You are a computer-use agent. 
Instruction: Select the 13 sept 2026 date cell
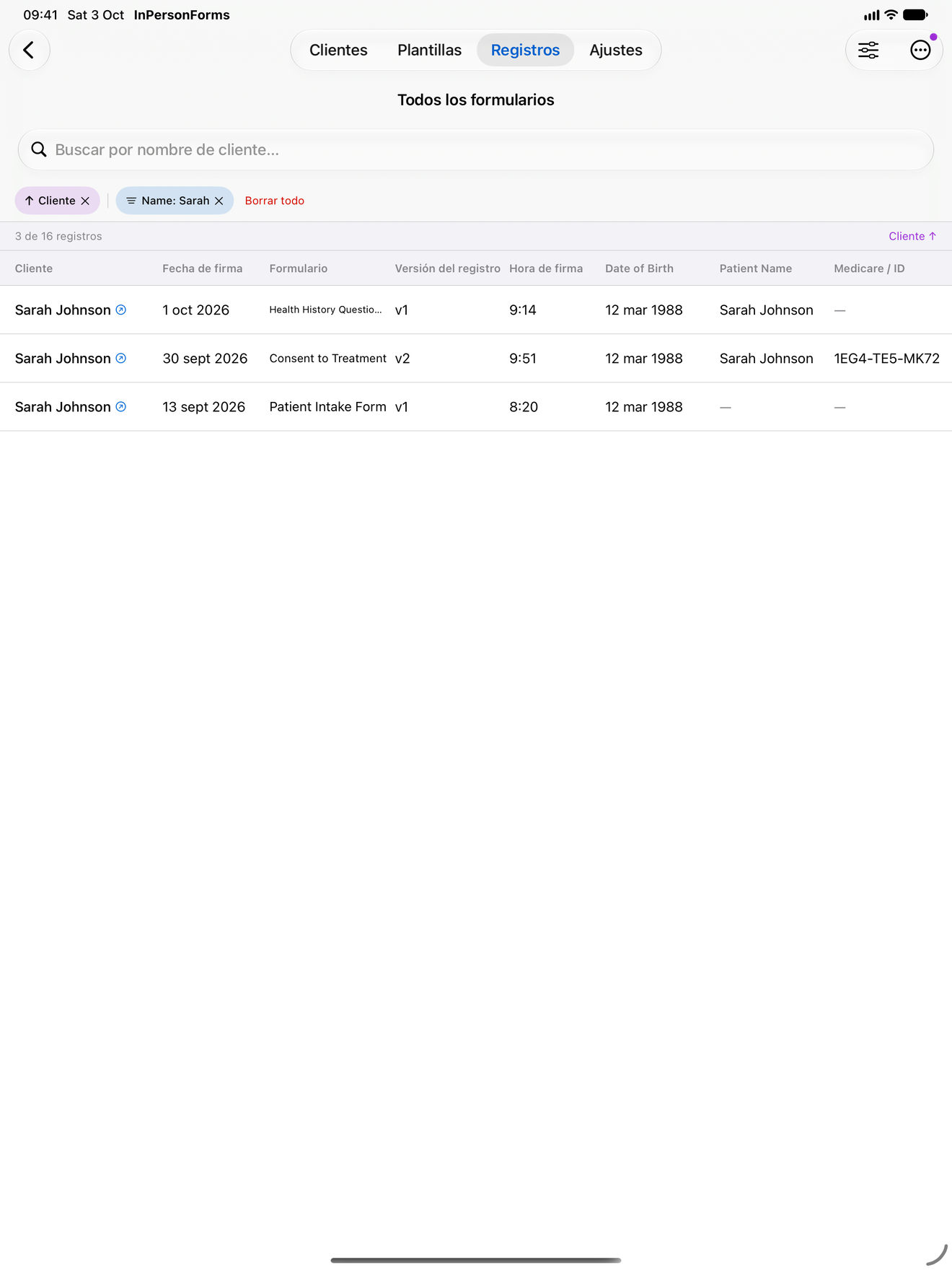point(203,406)
